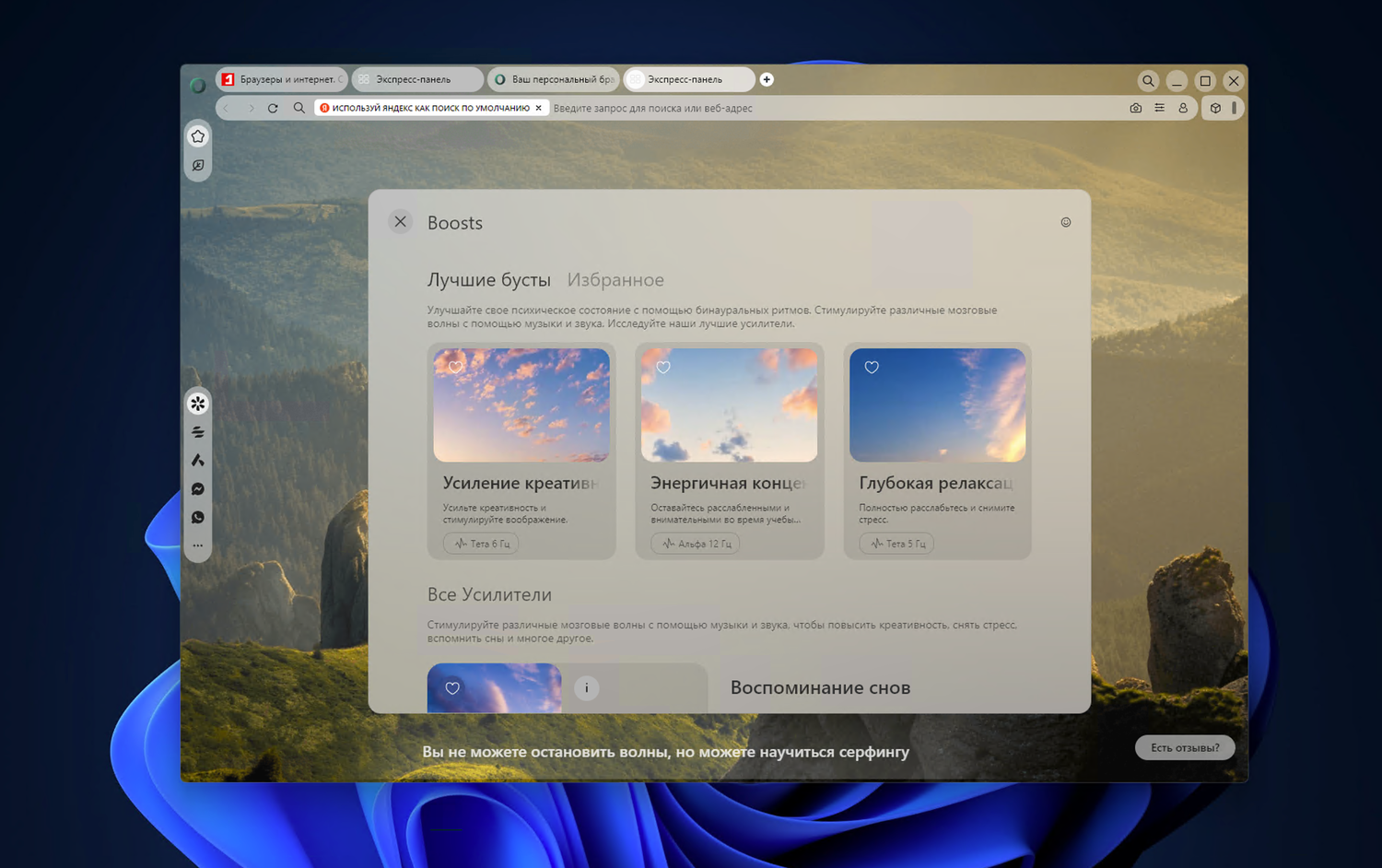
Task: Open the Глубокая релаксация boost thumbnail
Action: click(x=938, y=405)
